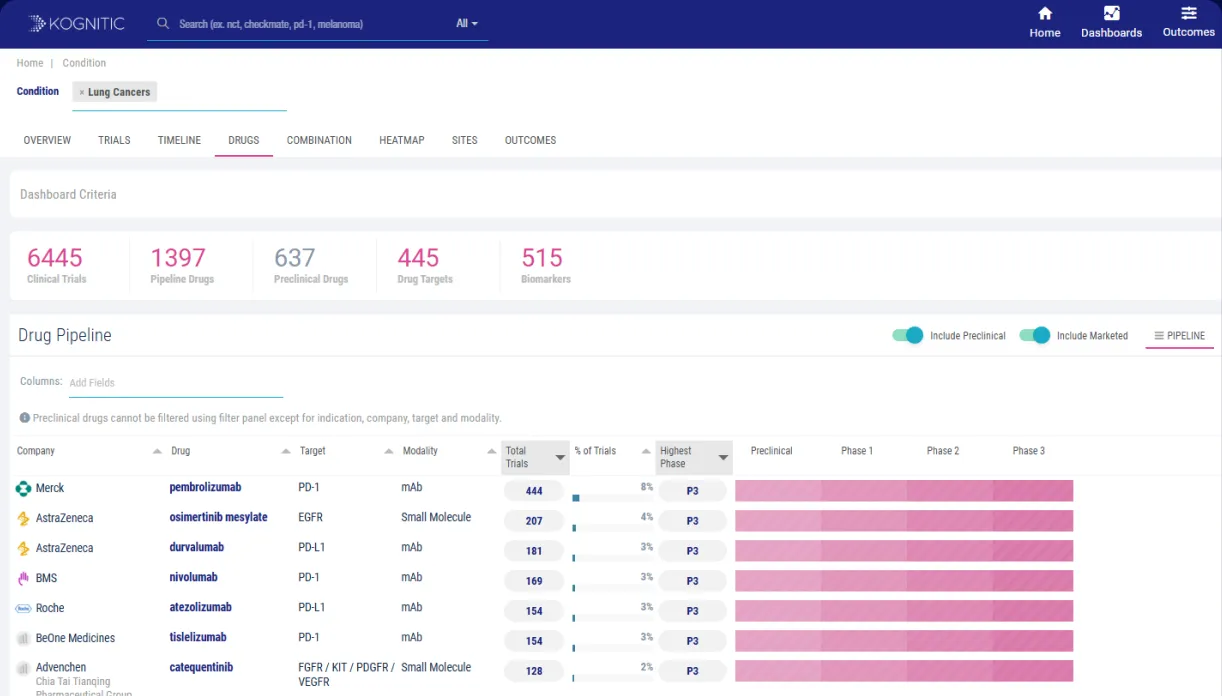Viewport: 1222px width, 696px height.
Task: Sort Total Trials column descending arrow
Action: coord(560,458)
